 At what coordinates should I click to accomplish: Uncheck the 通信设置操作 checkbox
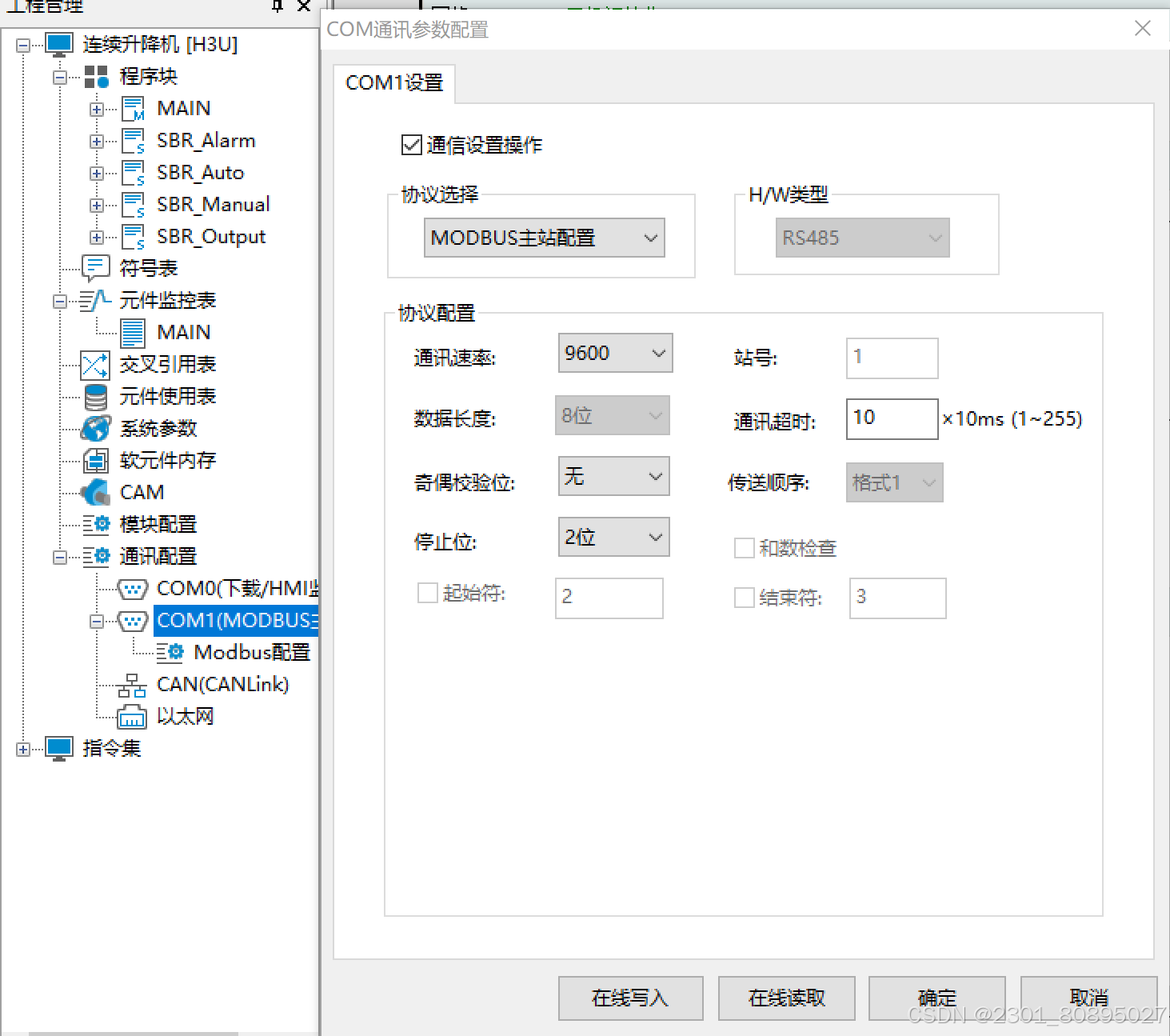(x=410, y=145)
